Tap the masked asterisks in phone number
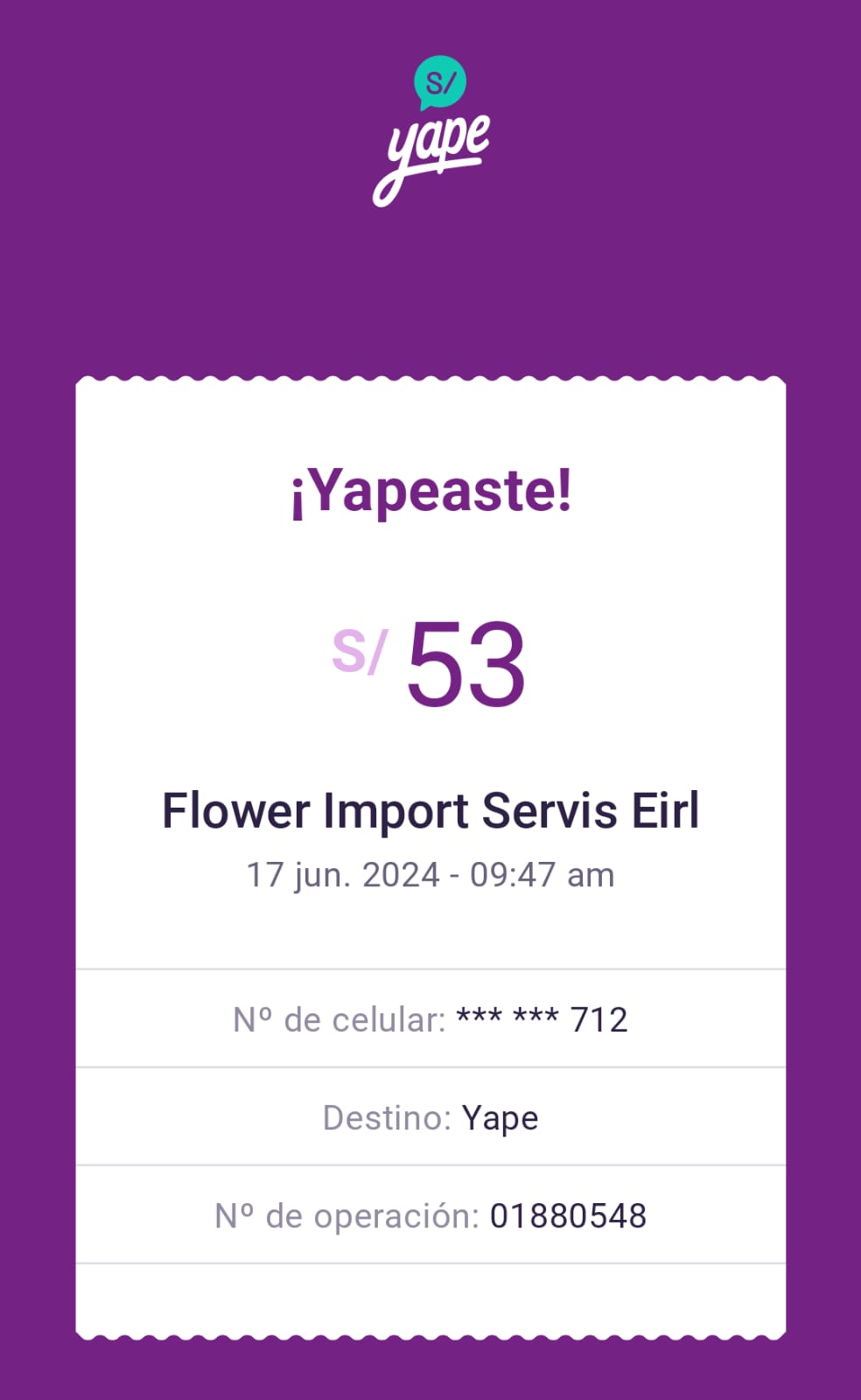Viewport: 861px width, 1400px height. coord(507,1018)
